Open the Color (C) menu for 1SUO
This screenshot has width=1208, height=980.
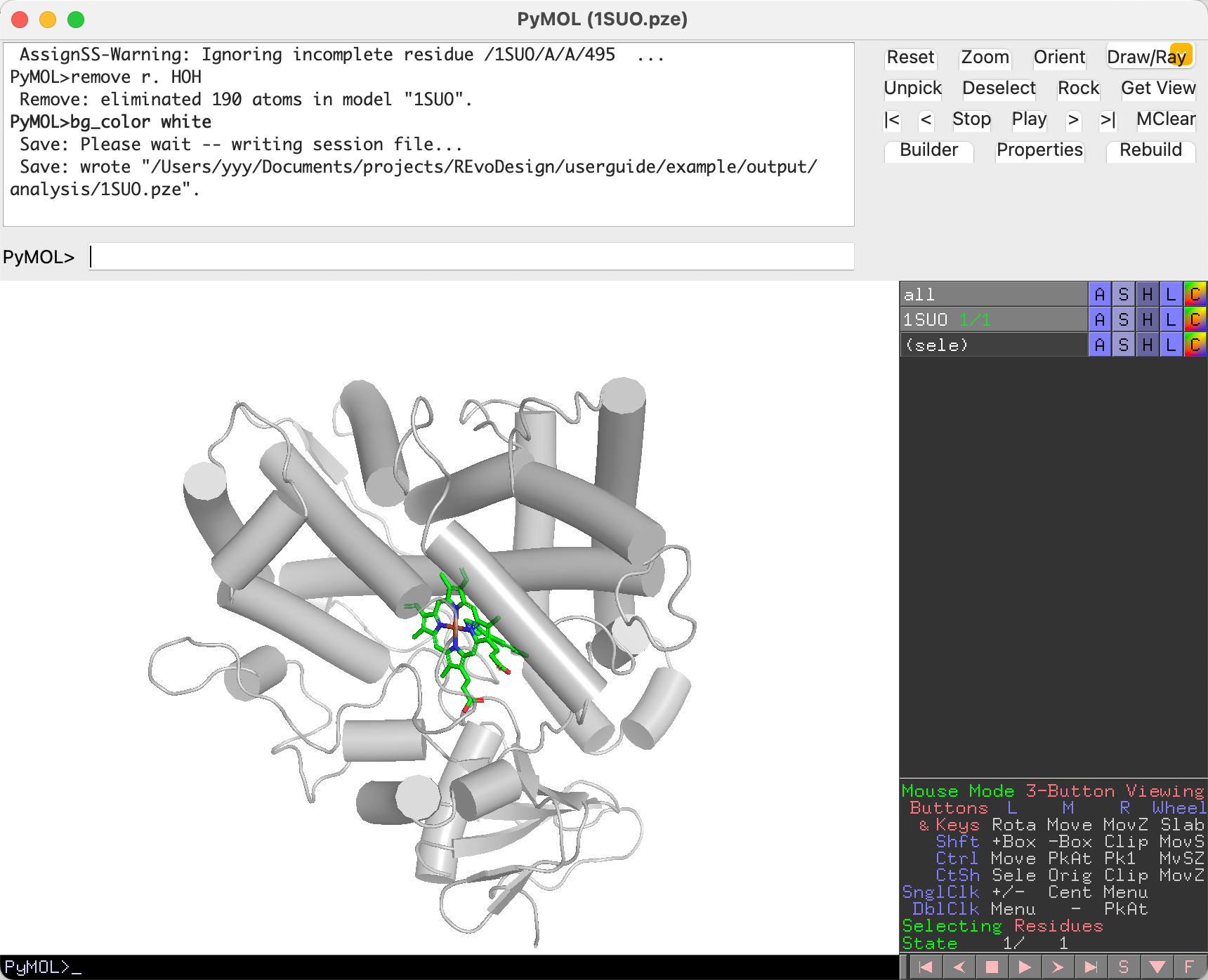point(1195,319)
